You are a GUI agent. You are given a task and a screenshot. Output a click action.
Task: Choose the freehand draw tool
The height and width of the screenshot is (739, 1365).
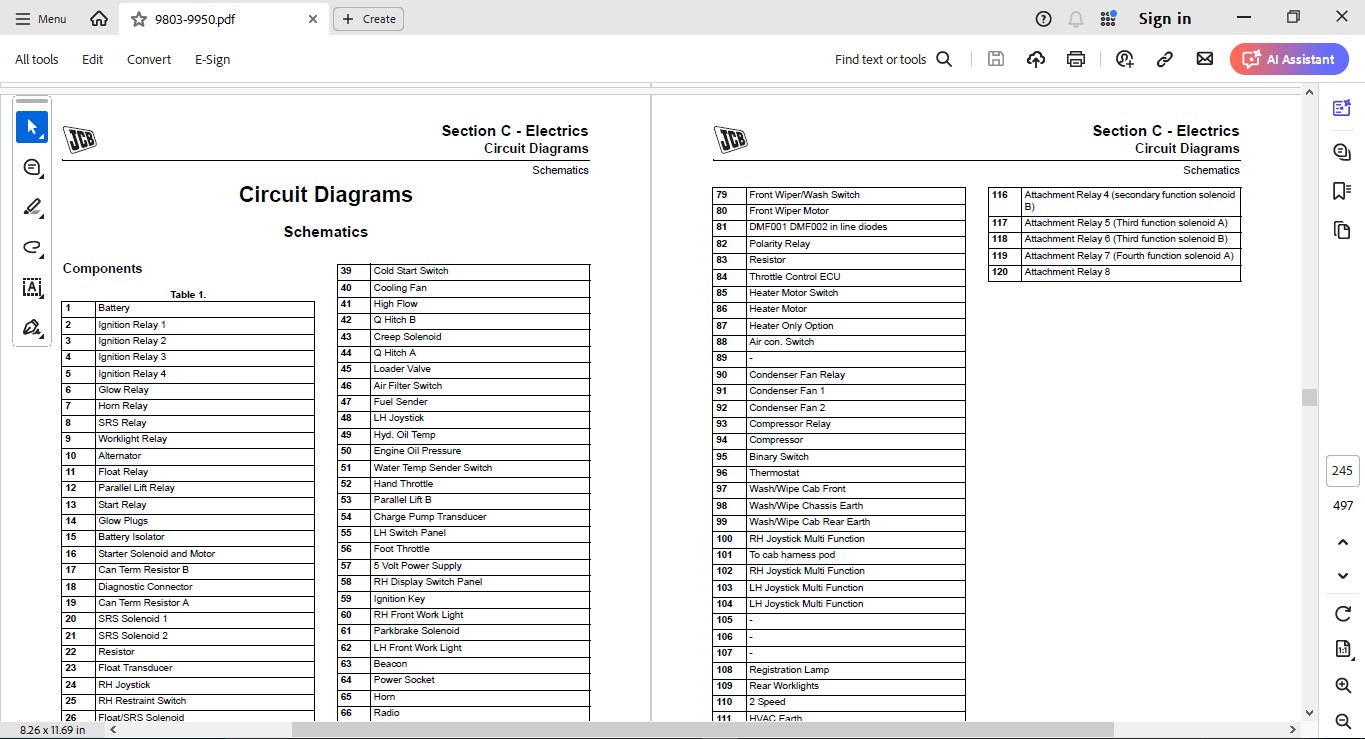pos(32,247)
